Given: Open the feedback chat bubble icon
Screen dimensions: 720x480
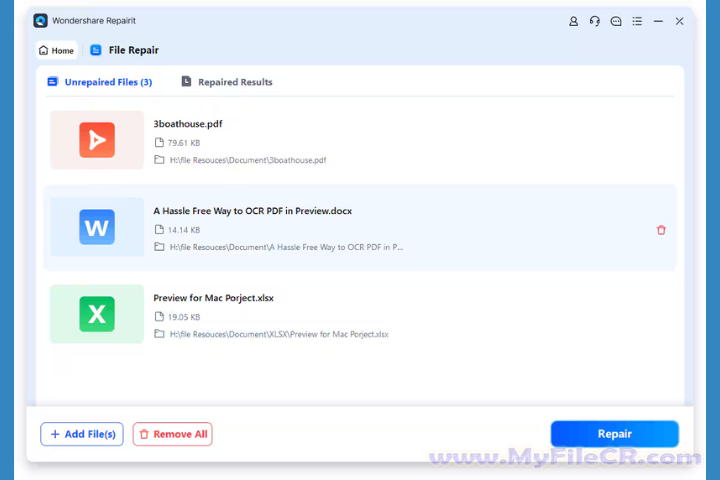Looking at the screenshot, I should (616, 21).
